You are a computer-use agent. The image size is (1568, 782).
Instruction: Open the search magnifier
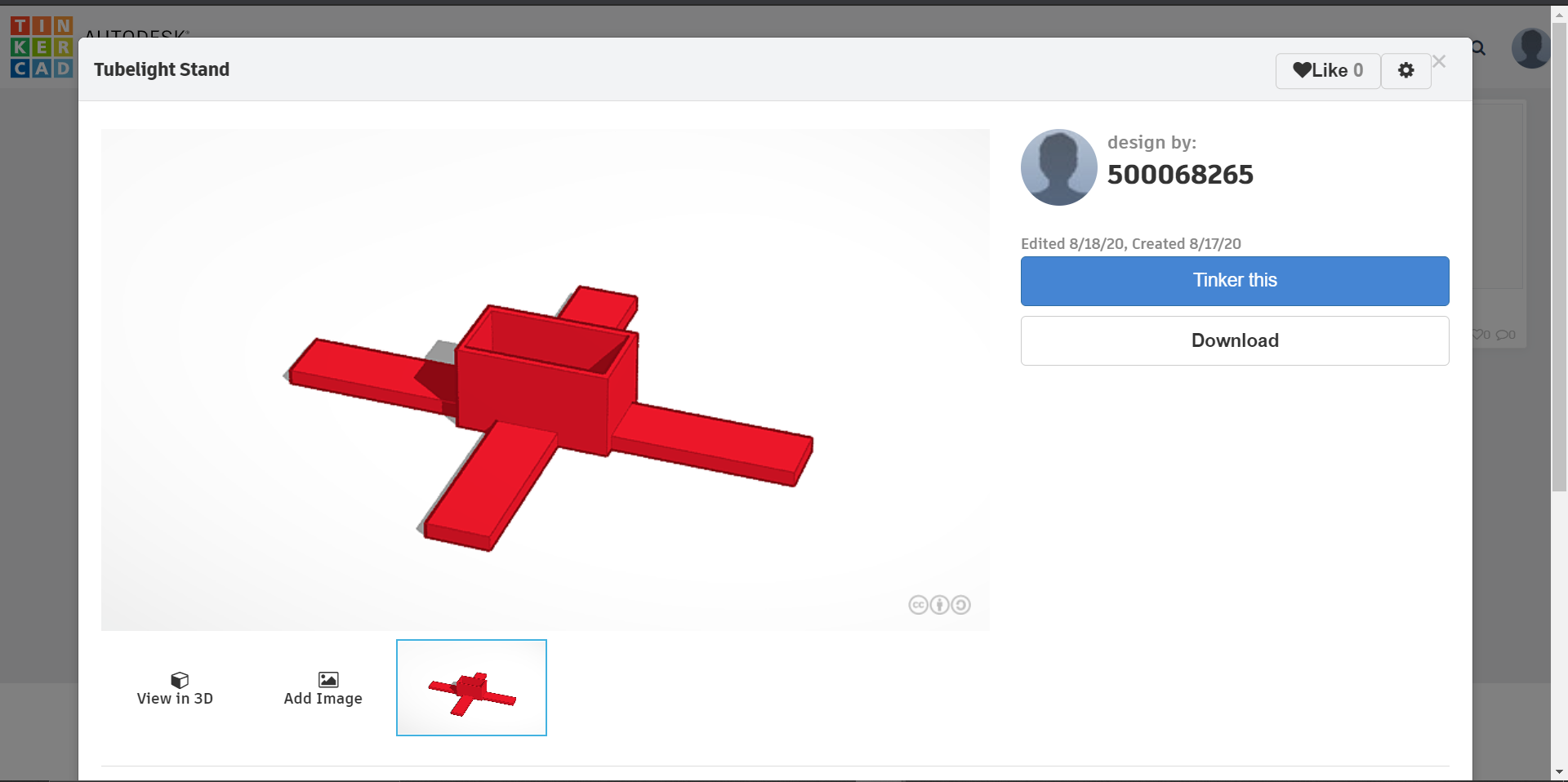click(x=1478, y=49)
